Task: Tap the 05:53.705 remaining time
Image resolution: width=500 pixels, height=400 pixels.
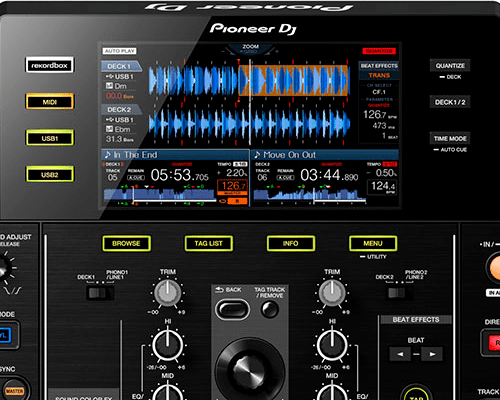Action: tap(179, 175)
